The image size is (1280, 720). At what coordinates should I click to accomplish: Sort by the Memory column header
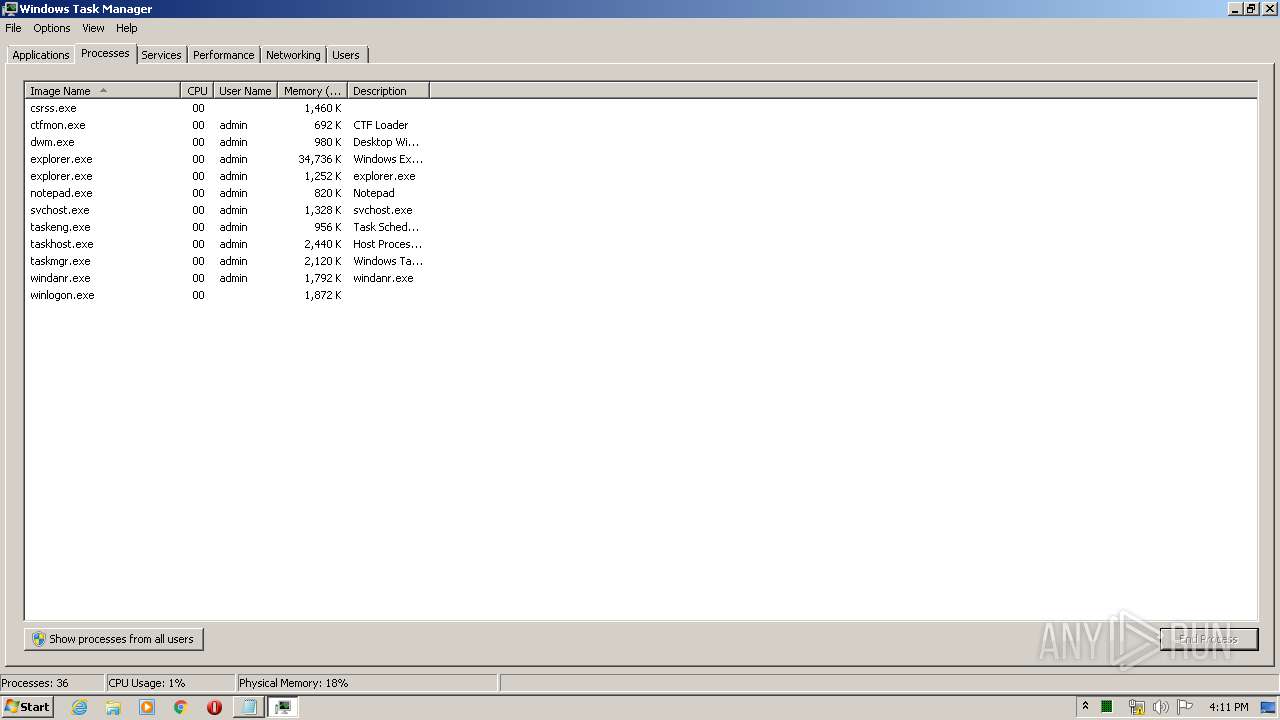coord(312,91)
